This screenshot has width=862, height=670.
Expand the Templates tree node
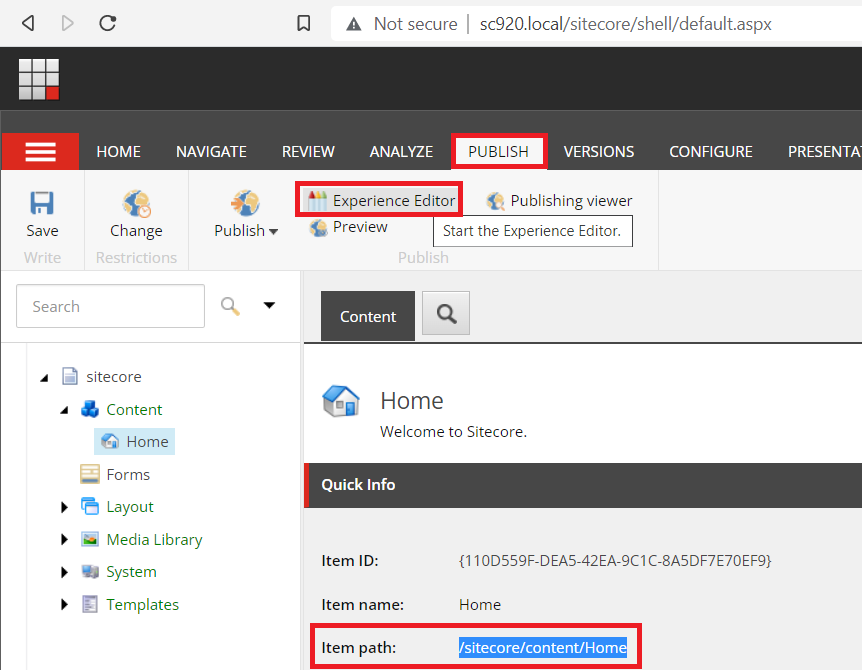(x=65, y=605)
